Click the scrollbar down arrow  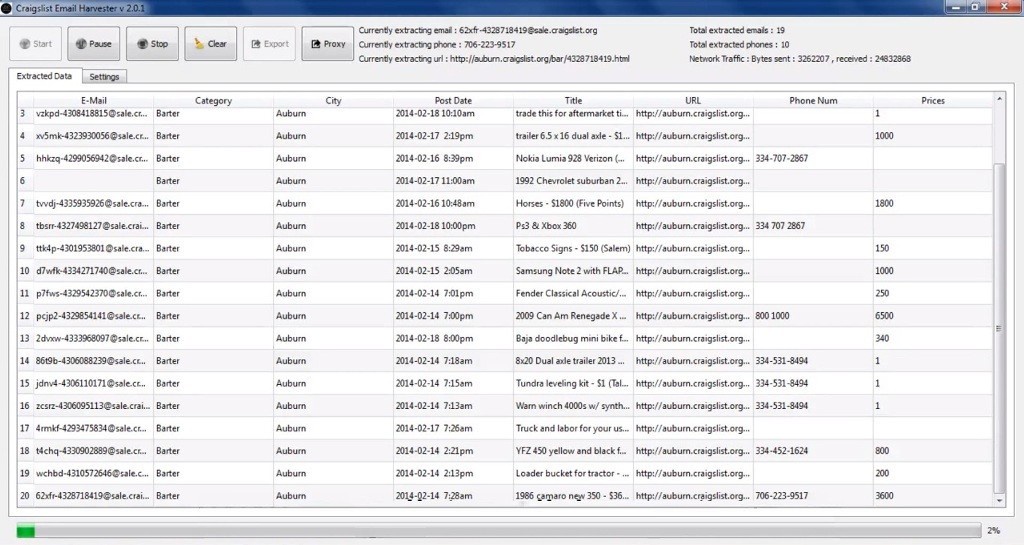tap(999, 501)
